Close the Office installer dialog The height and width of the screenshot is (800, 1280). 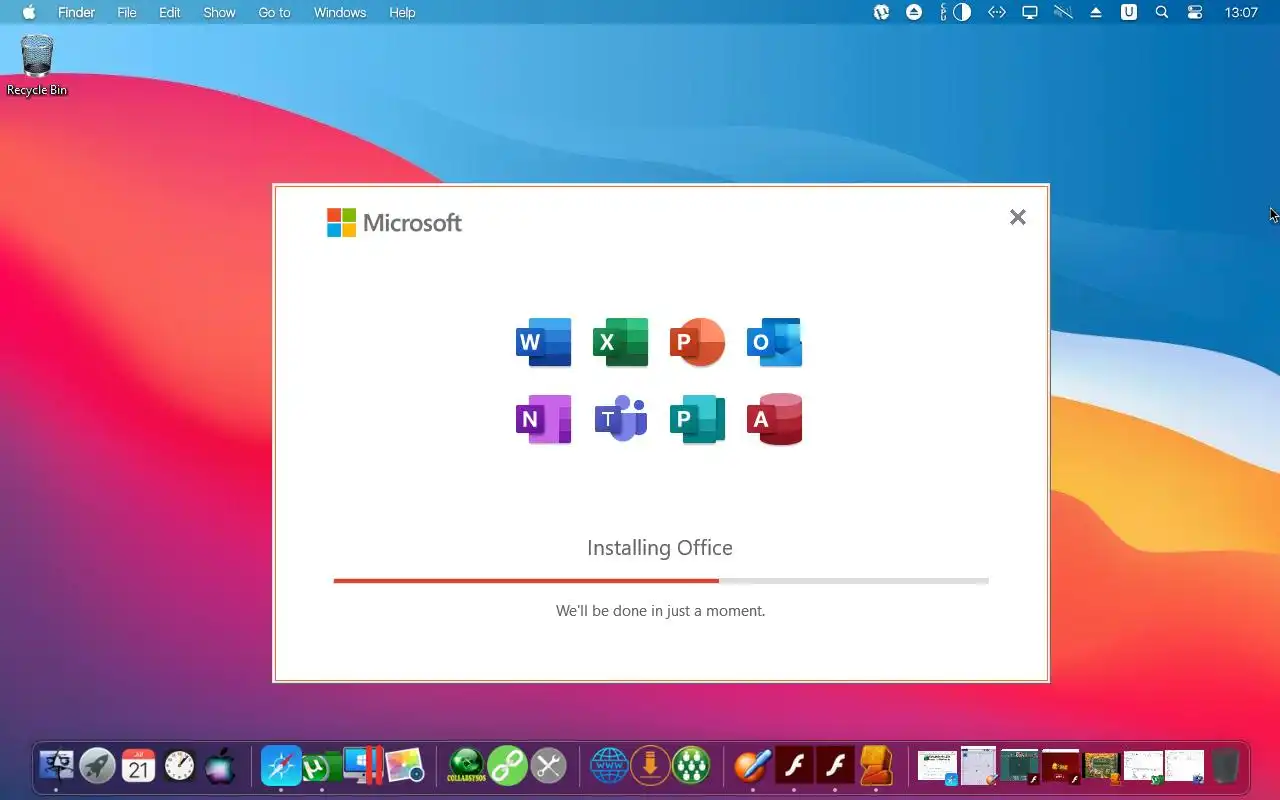click(x=1017, y=217)
